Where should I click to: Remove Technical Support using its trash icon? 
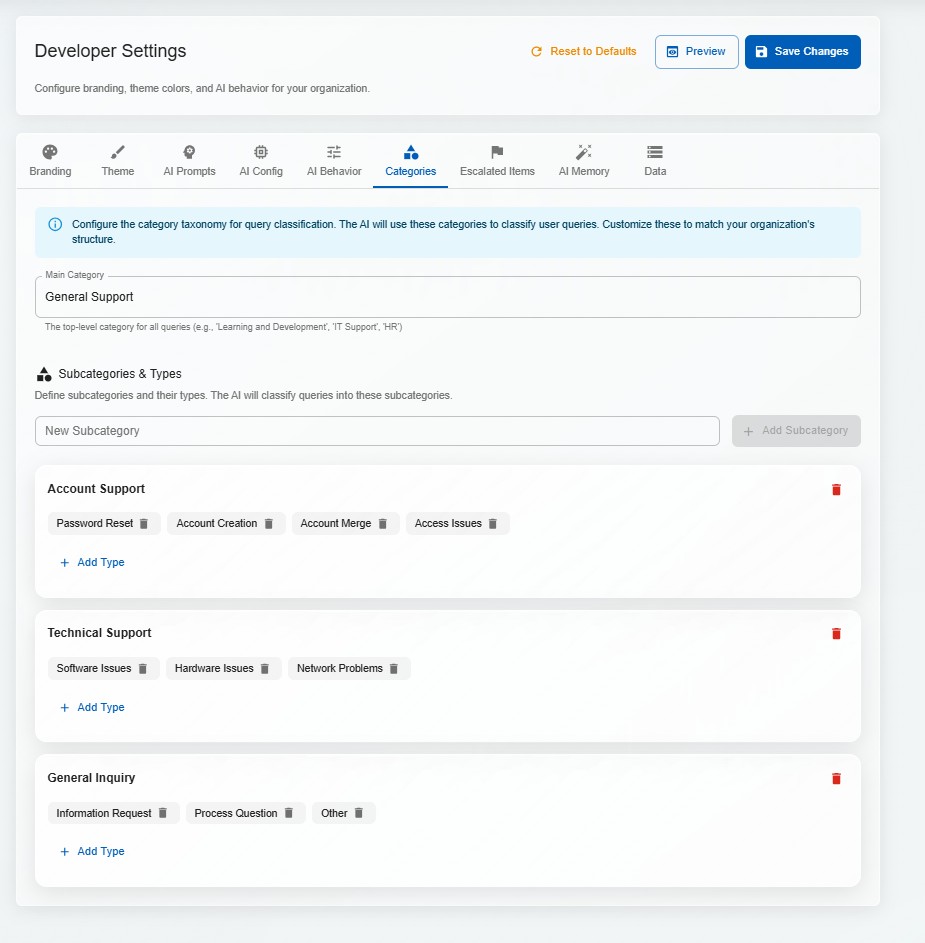tap(836, 633)
